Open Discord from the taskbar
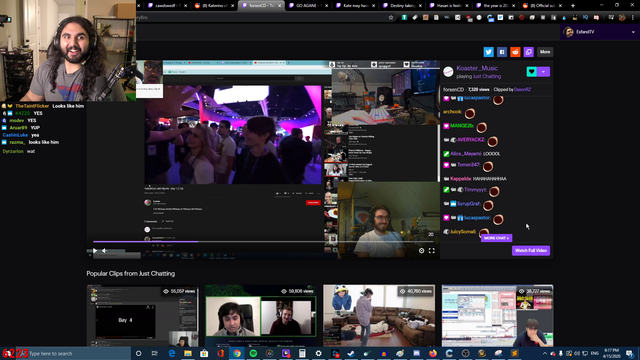The image size is (640, 360). (x=416, y=353)
